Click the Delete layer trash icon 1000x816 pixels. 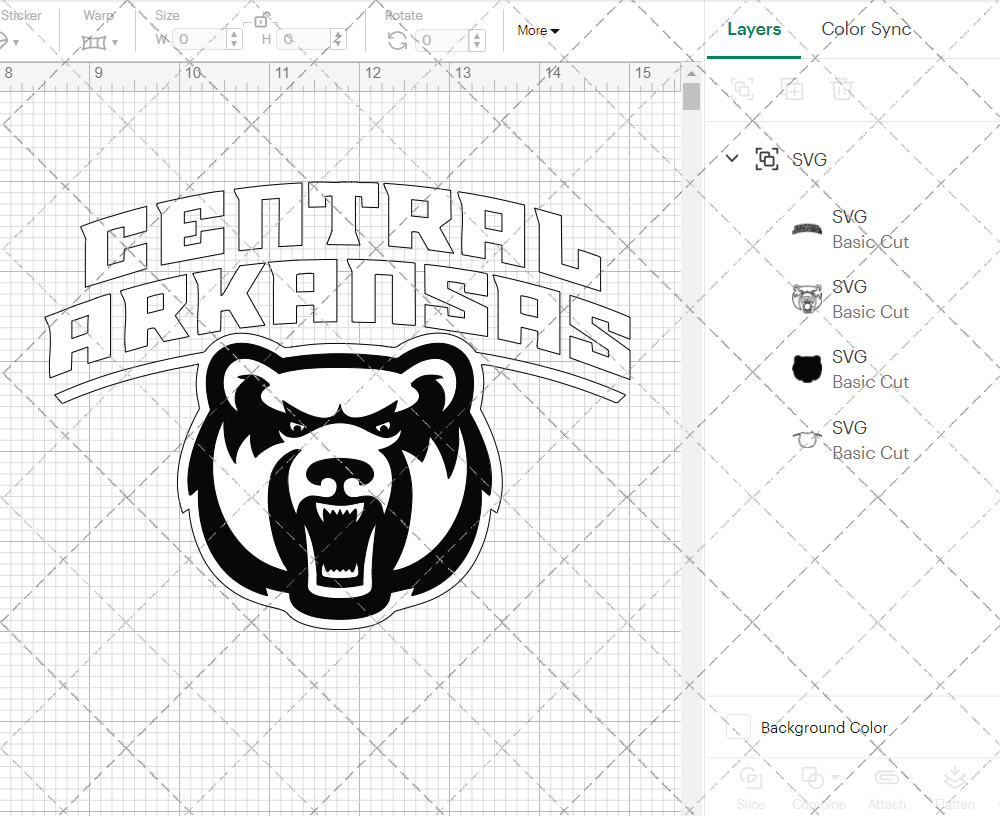[843, 90]
